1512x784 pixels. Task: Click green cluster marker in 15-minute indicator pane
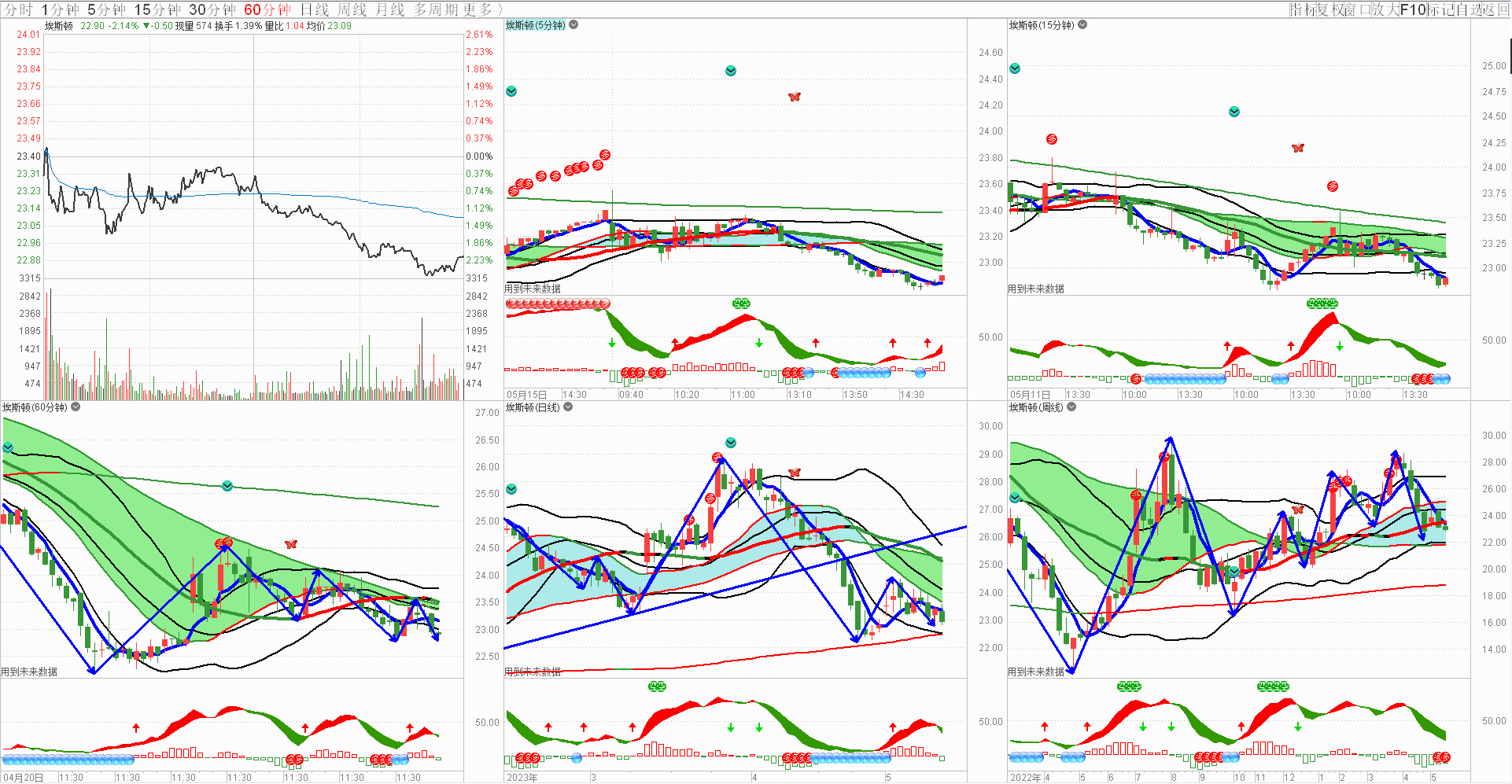(1322, 303)
